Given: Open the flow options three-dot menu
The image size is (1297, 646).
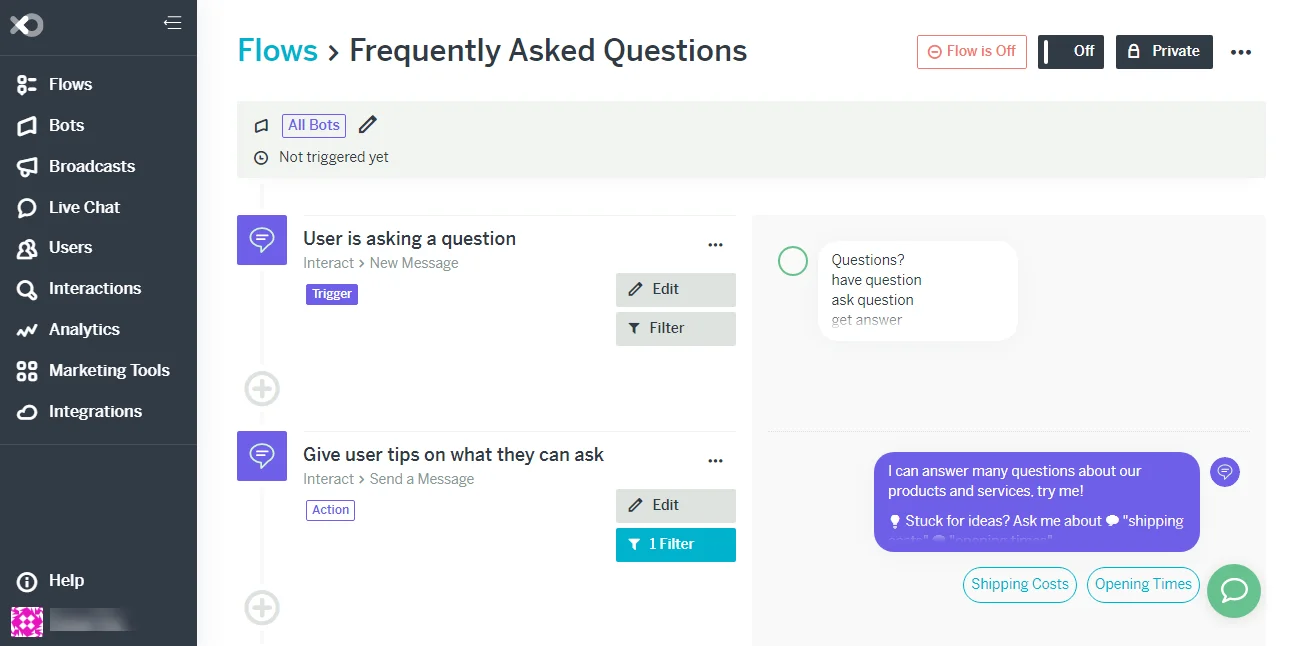Looking at the screenshot, I should pos(1241,52).
